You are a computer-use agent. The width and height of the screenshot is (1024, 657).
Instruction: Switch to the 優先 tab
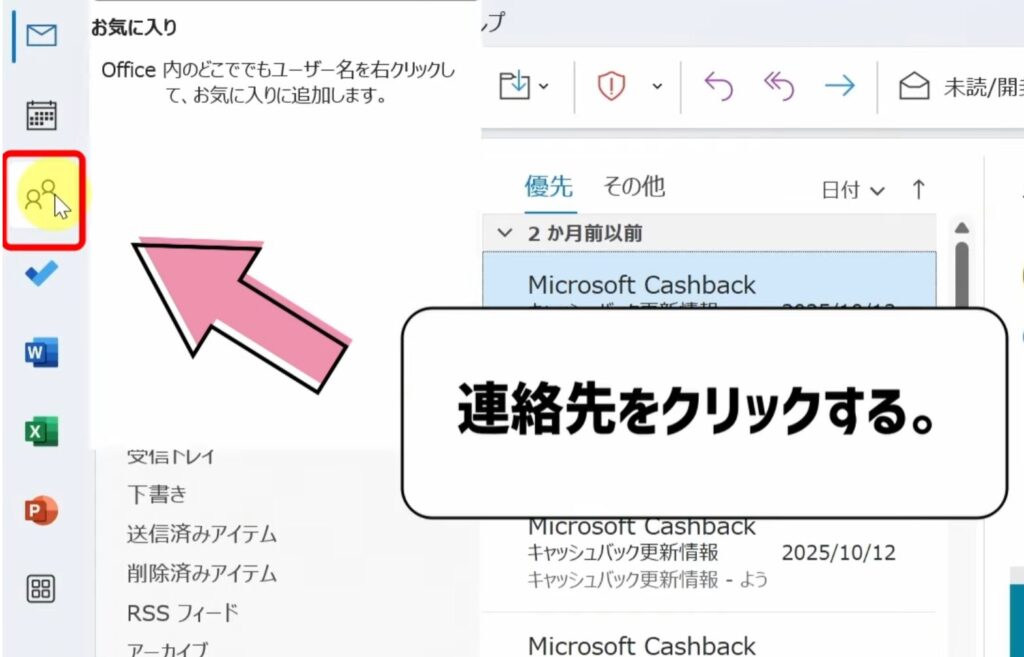549,186
